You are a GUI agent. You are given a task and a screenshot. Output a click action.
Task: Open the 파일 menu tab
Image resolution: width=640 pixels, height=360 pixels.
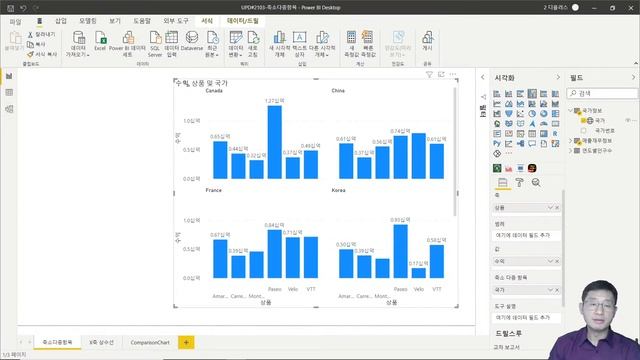(x=15, y=21)
